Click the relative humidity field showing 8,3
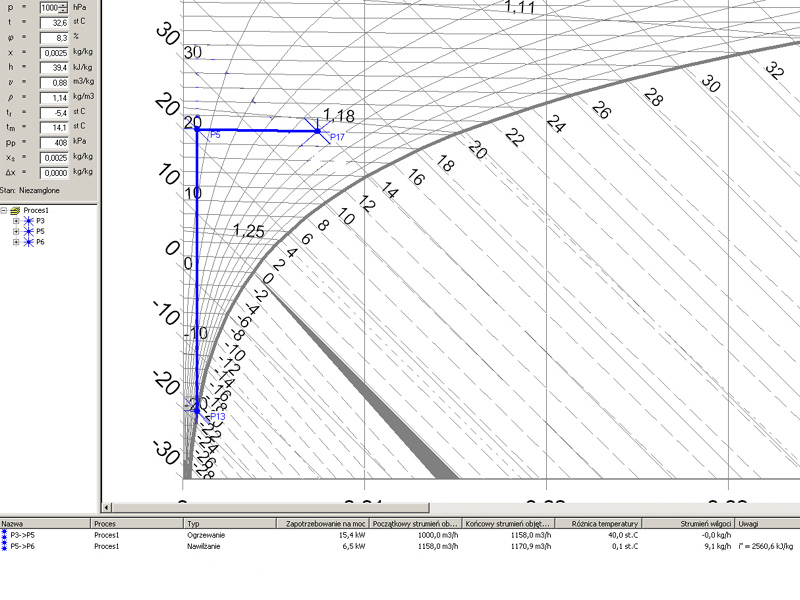This screenshot has height=600, width=800. pos(54,37)
